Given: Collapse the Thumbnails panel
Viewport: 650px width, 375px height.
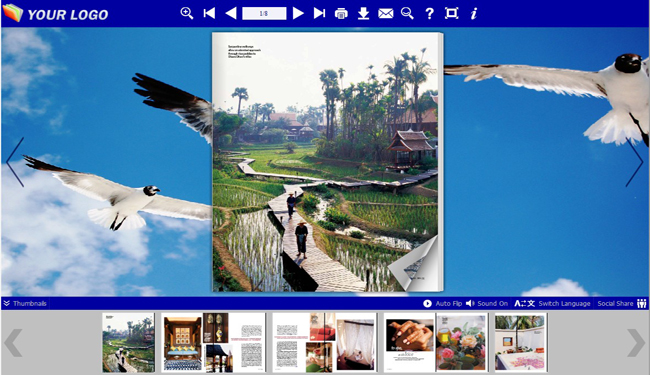Looking at the screenshot, I should (25, 303).
